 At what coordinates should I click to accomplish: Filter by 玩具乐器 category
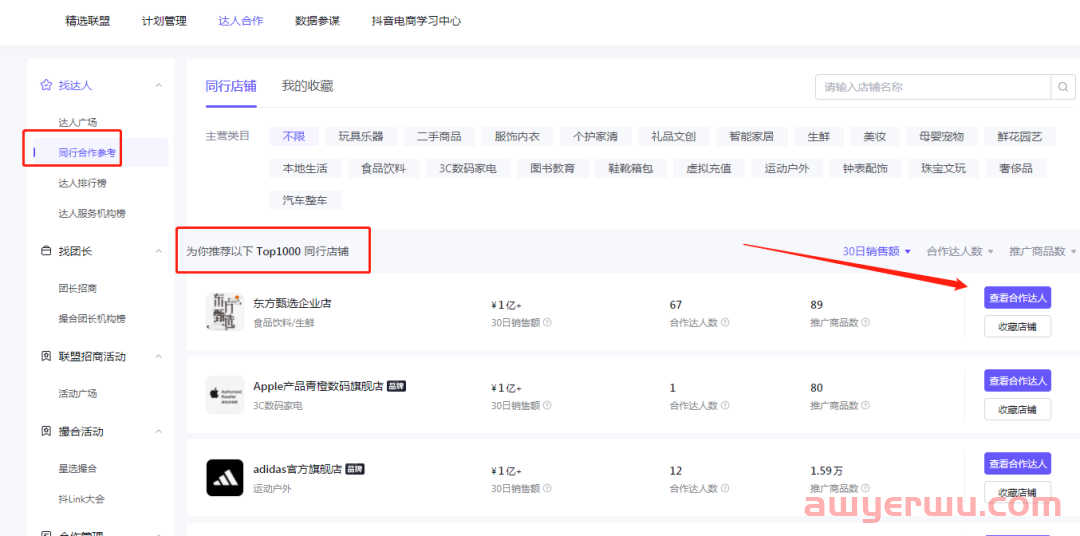[x=361, y=136]
